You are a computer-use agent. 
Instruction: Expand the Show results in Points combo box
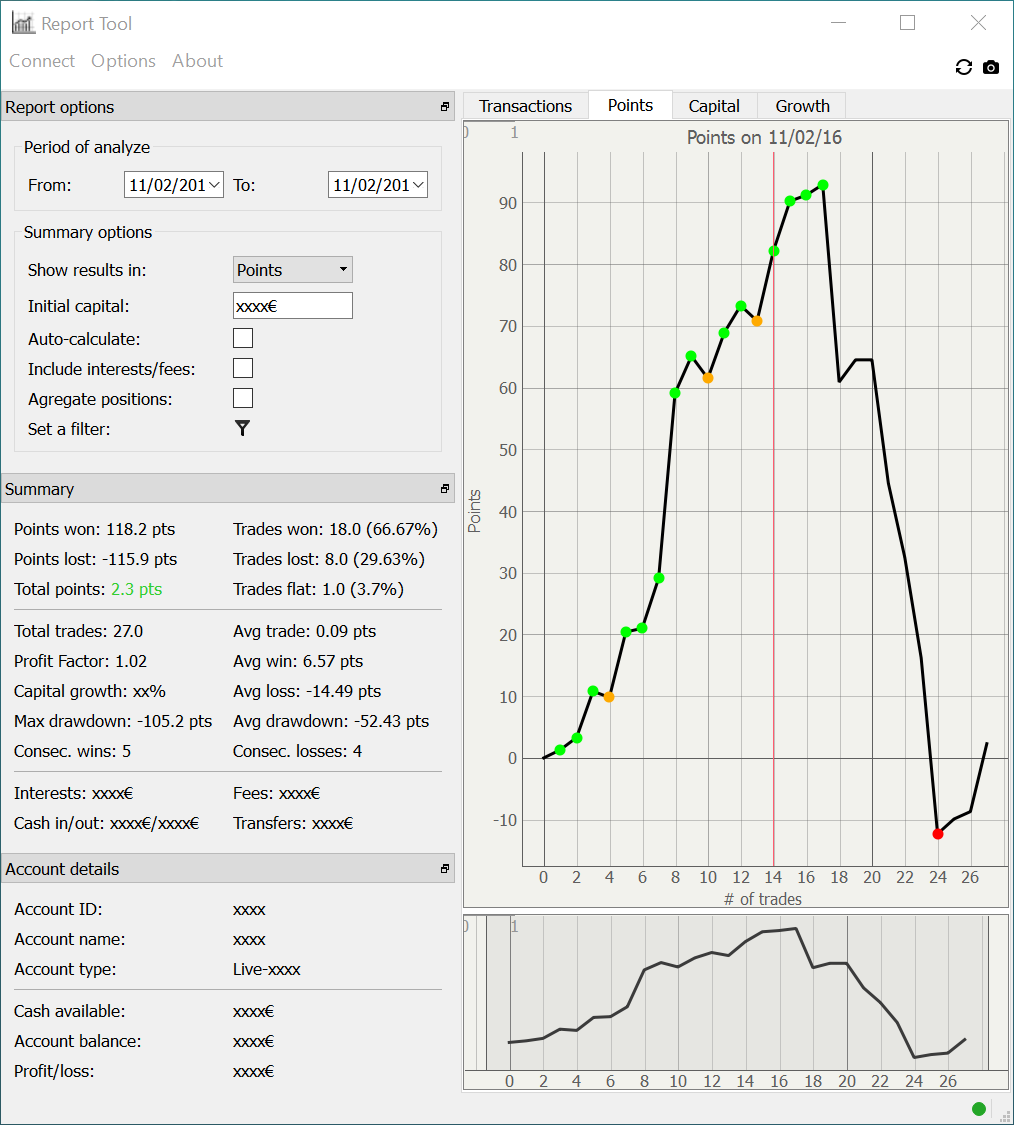293,270
